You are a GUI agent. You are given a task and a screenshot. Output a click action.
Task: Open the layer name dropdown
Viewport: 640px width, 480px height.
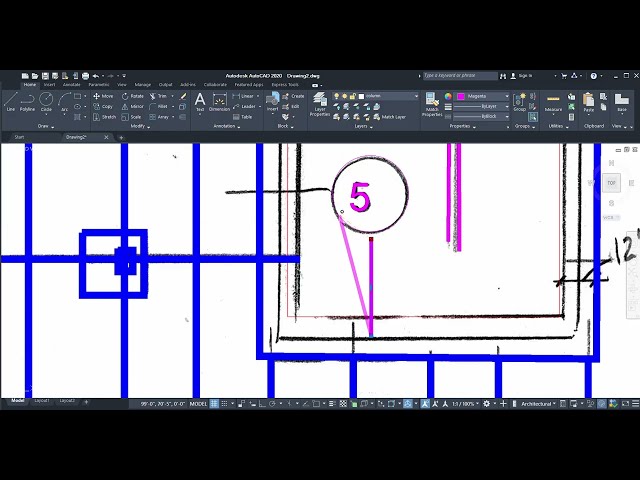pos(416,96)
